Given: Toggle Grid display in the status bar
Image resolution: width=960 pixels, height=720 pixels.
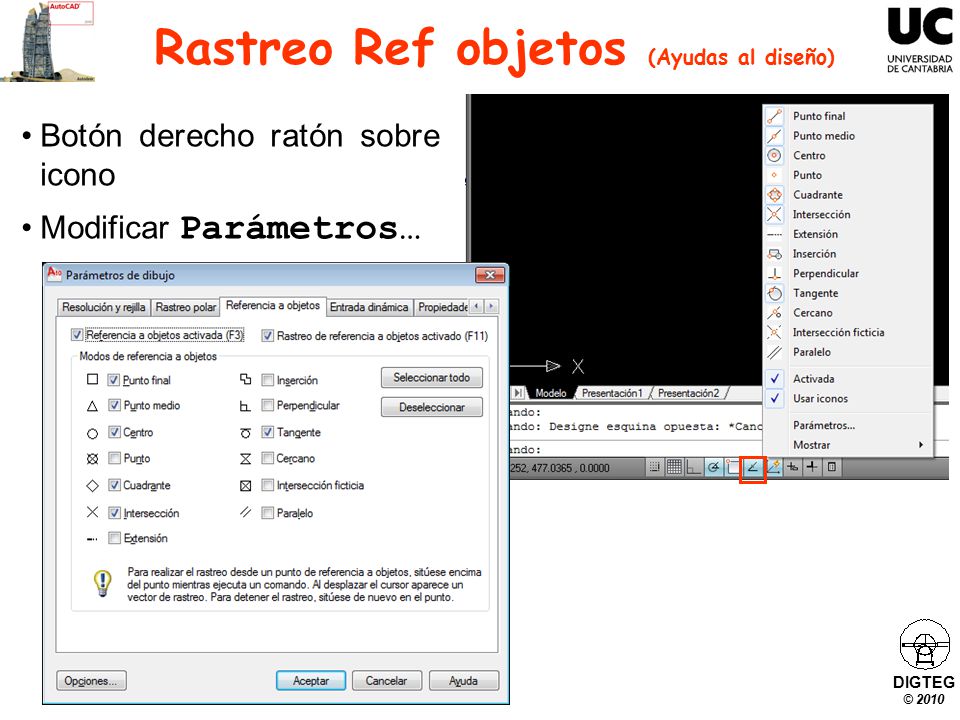Looking at the screenshot, I should point(674,468).
